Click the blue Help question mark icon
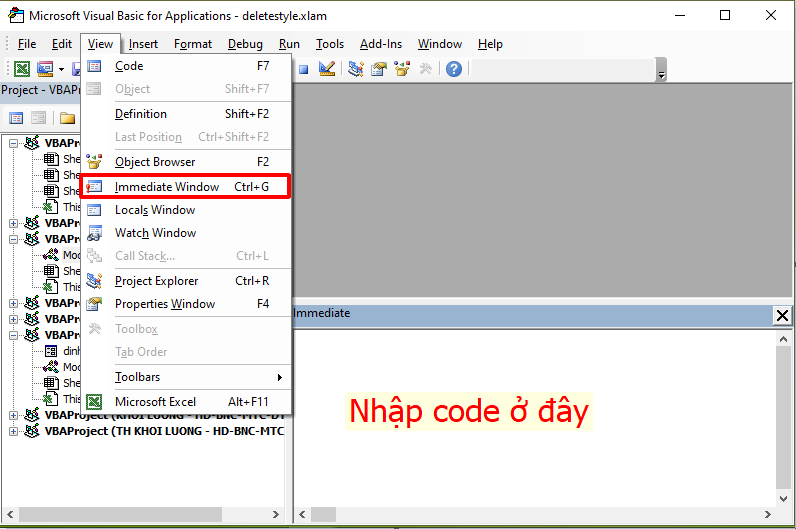Image resolution: width=796 pixels, height=529 pixels. pos(454,69)
